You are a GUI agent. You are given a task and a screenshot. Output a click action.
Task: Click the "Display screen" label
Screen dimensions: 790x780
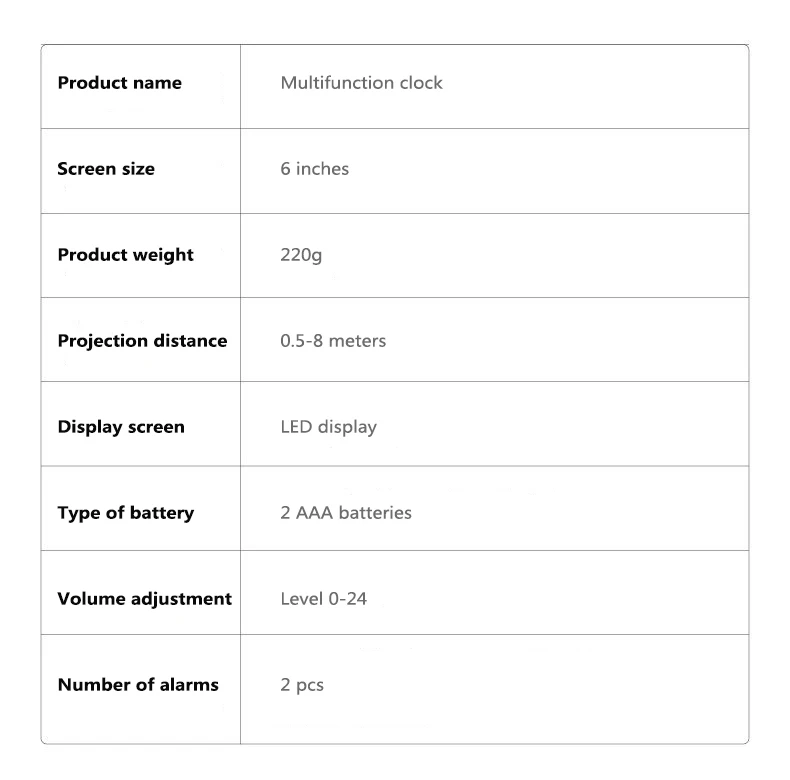click(121, 427)
